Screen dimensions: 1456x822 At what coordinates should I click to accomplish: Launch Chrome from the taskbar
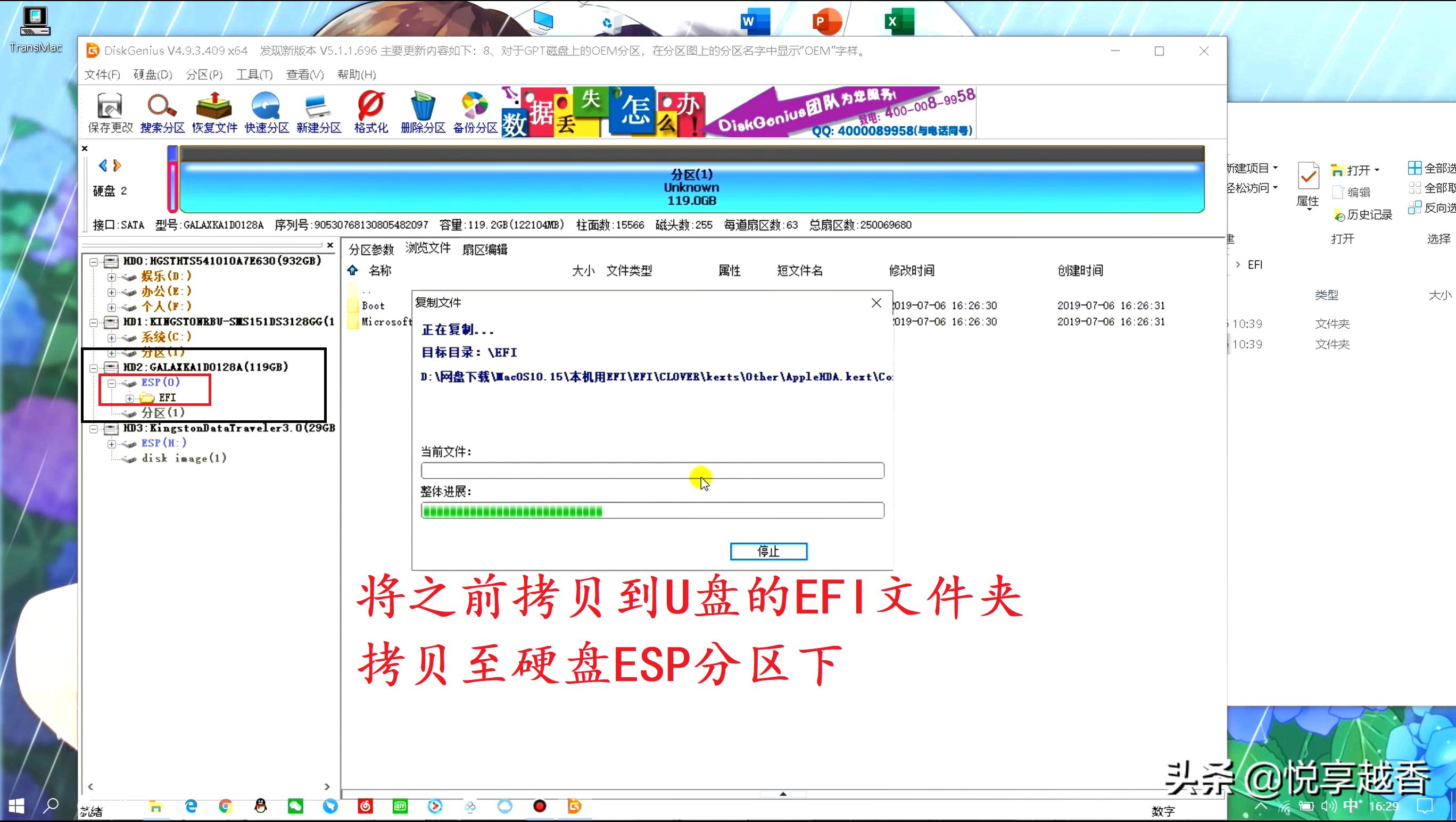click(226, 806)
